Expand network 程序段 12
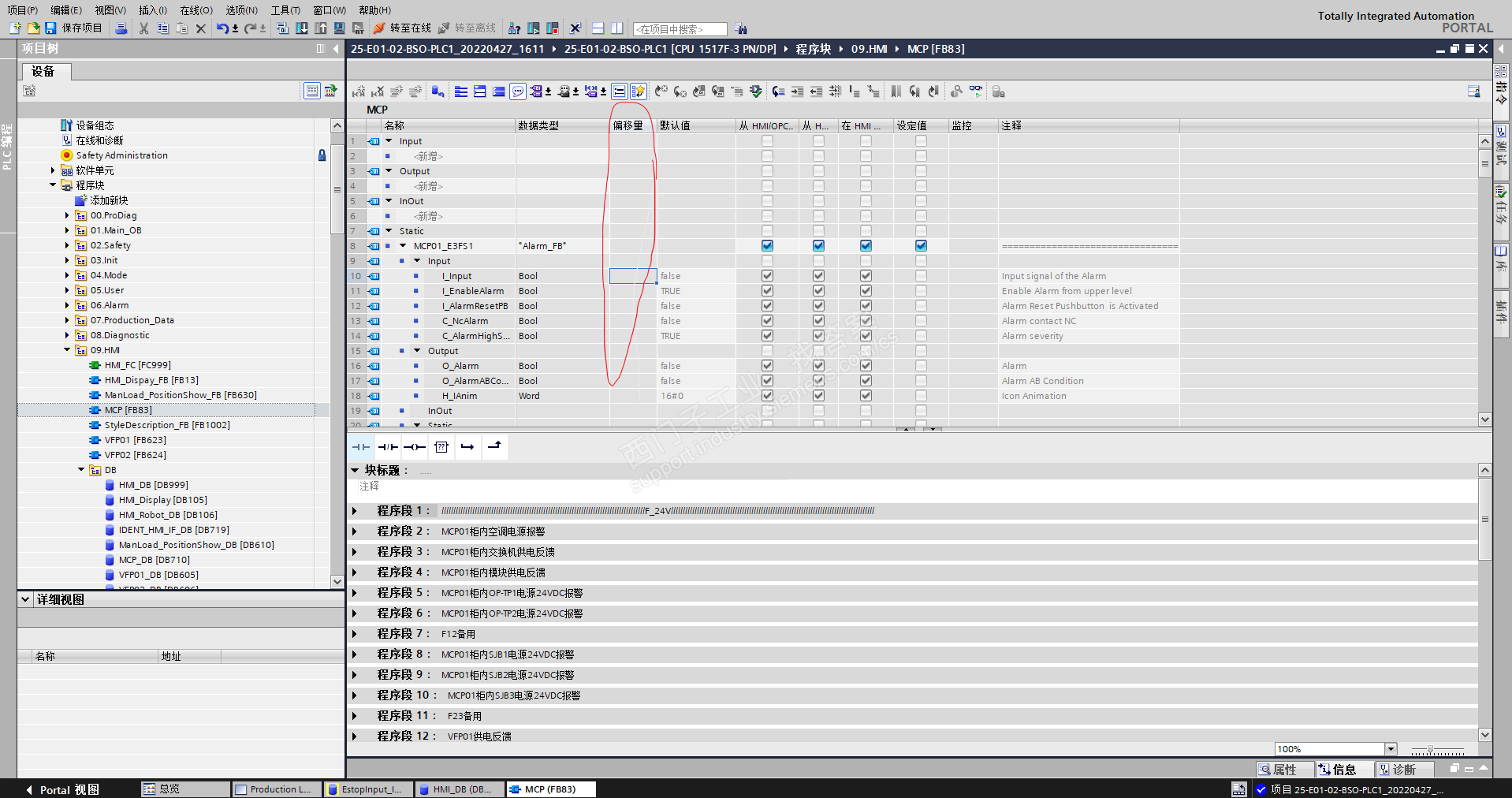 click(355, 736)
